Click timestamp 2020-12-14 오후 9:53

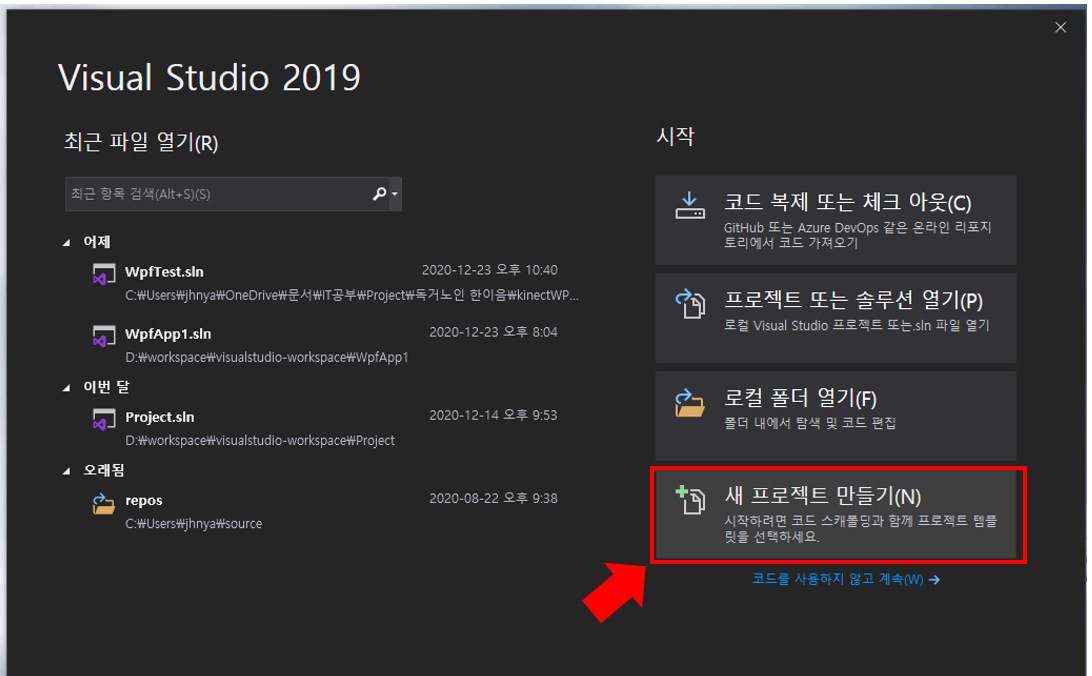493,416
